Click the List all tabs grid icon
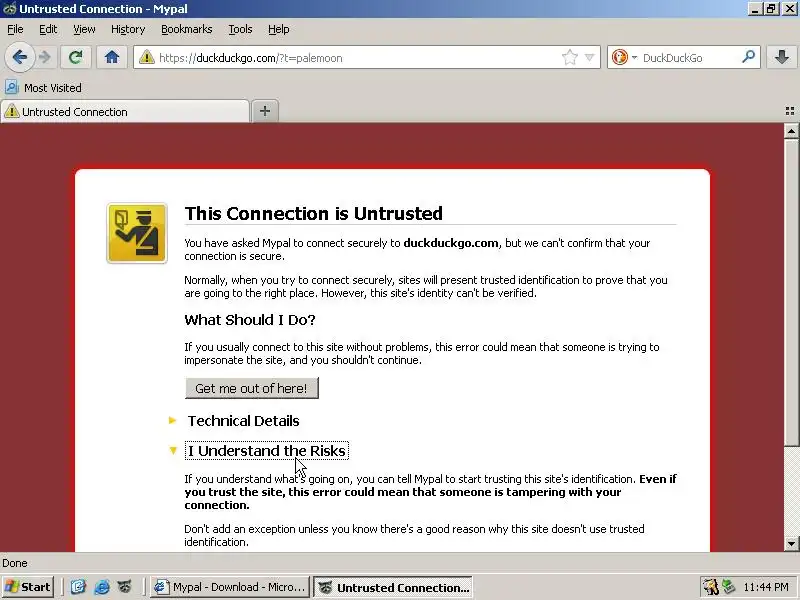Image resolution: width=800 pixels, height=600 pixels. click(790, 111)
